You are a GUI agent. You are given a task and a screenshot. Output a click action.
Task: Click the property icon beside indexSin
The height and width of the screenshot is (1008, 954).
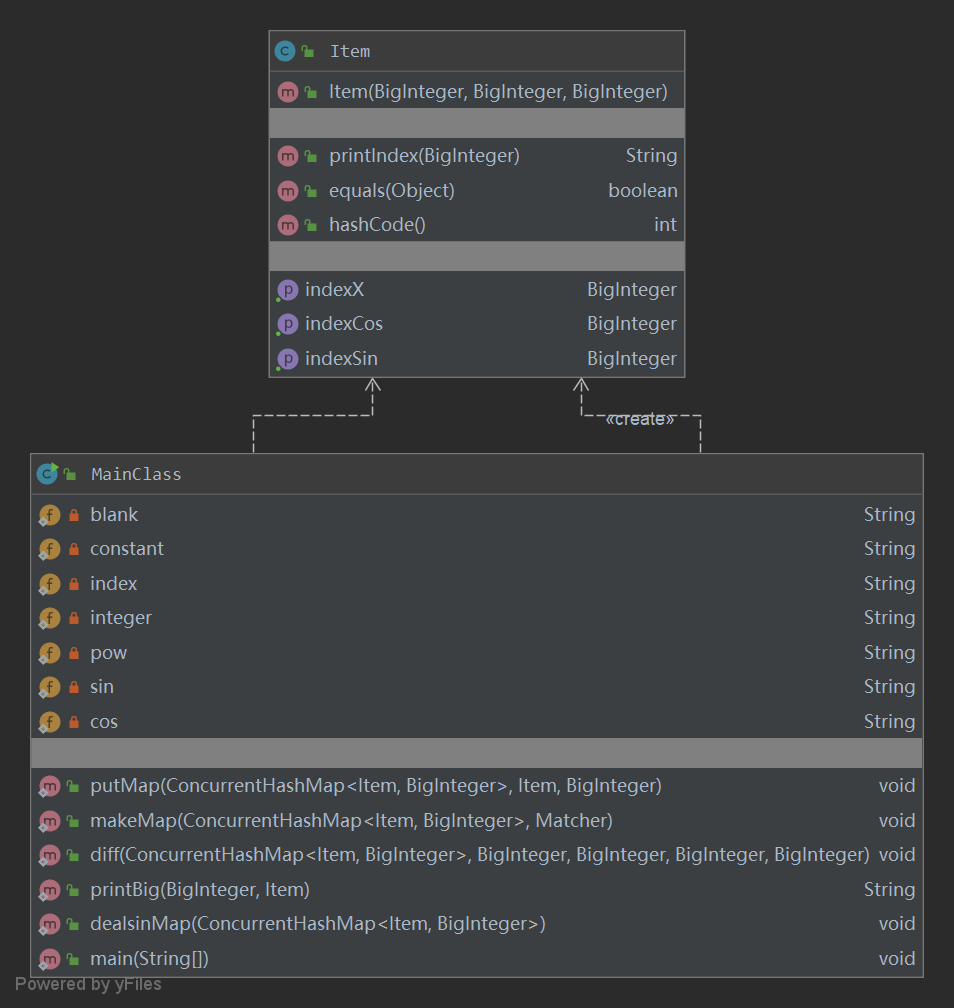pos(288,359)
